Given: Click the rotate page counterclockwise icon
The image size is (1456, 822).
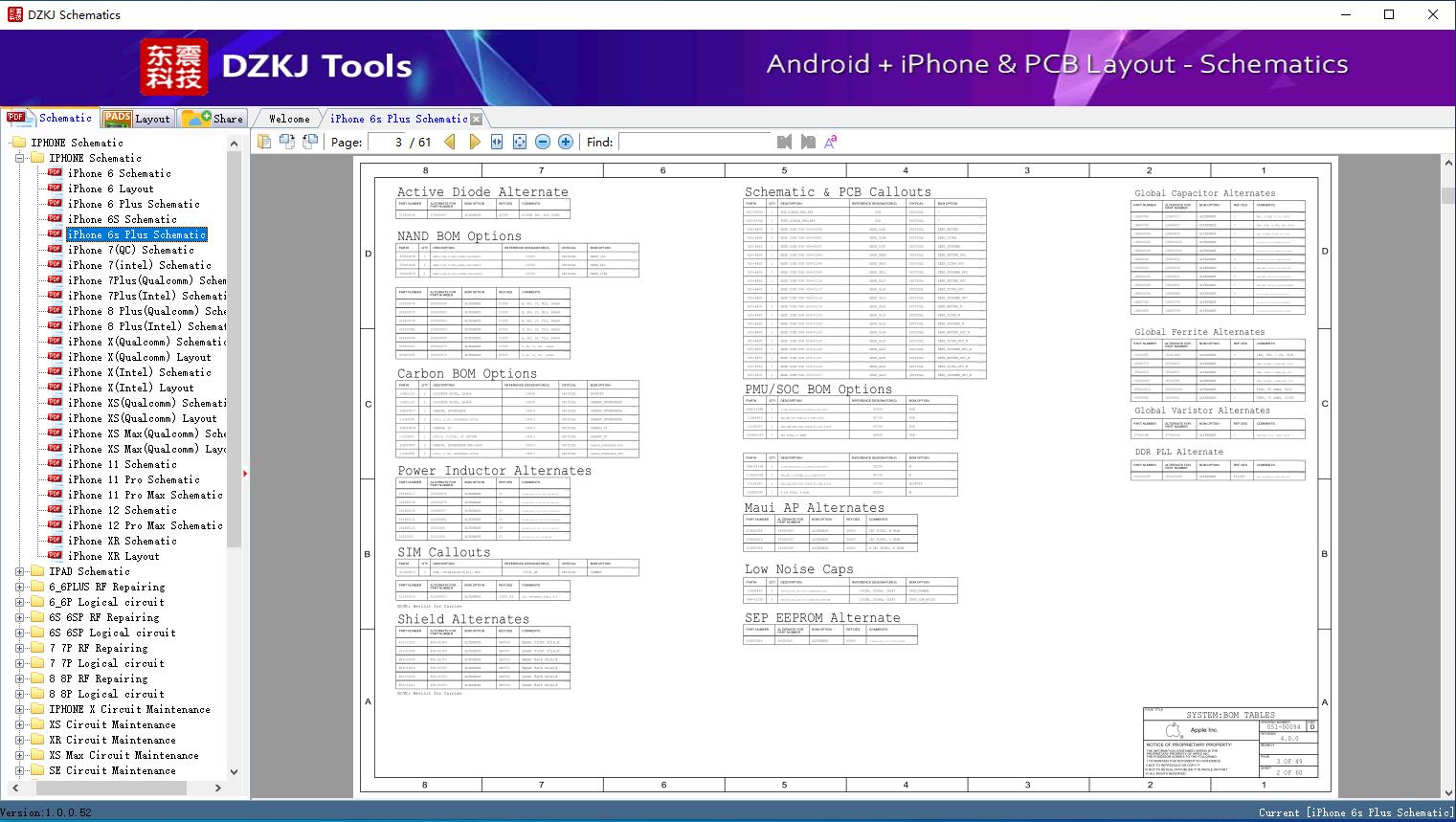Looking at the screenshot, I should point(310,142).
